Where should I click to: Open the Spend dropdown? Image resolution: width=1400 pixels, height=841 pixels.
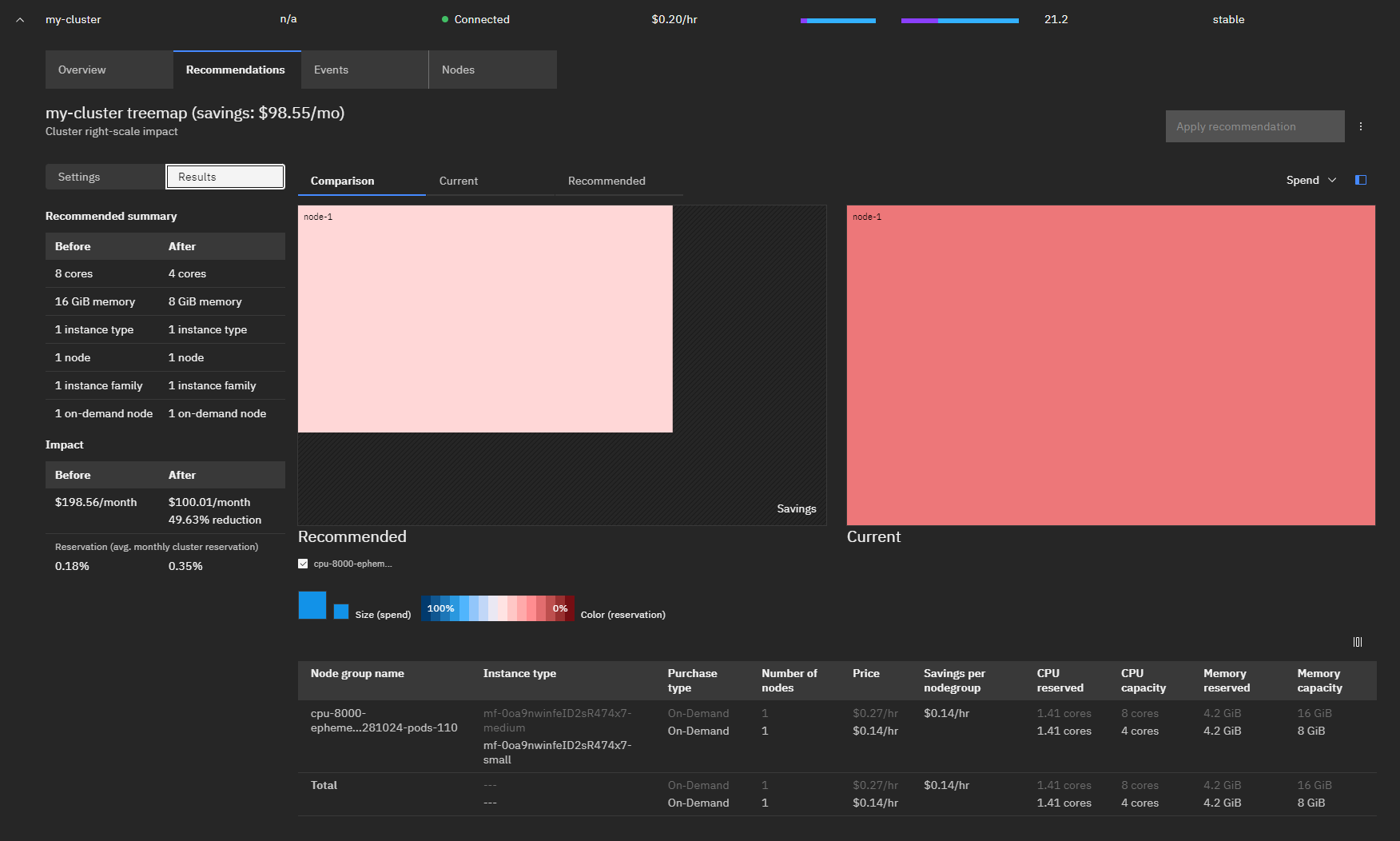tap(1311, 180)
